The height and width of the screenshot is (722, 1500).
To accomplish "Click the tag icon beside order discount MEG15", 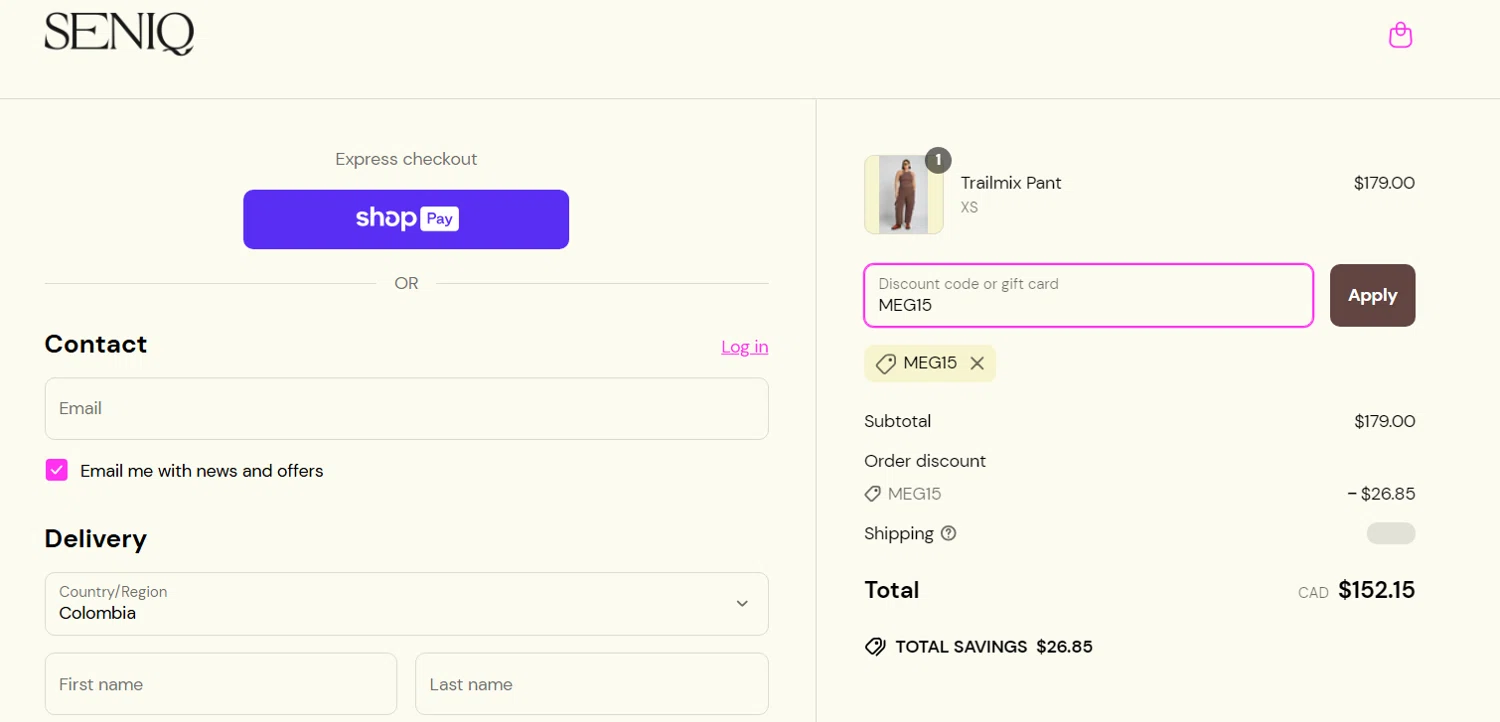I will pyautogui.click(x=873, y=494).
